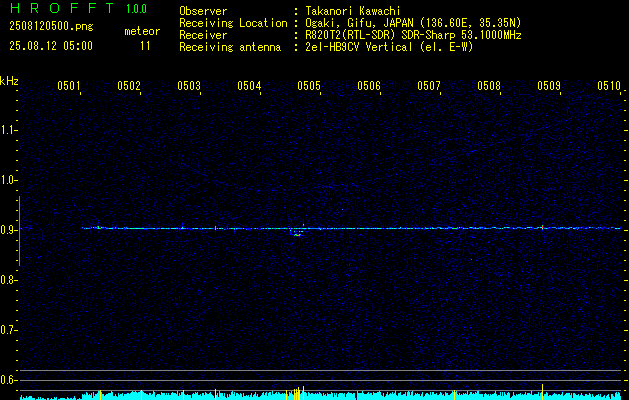
Task: Click the yellow meteor marker under 0503
Action: pyautogui.click(x=183, y=395)
